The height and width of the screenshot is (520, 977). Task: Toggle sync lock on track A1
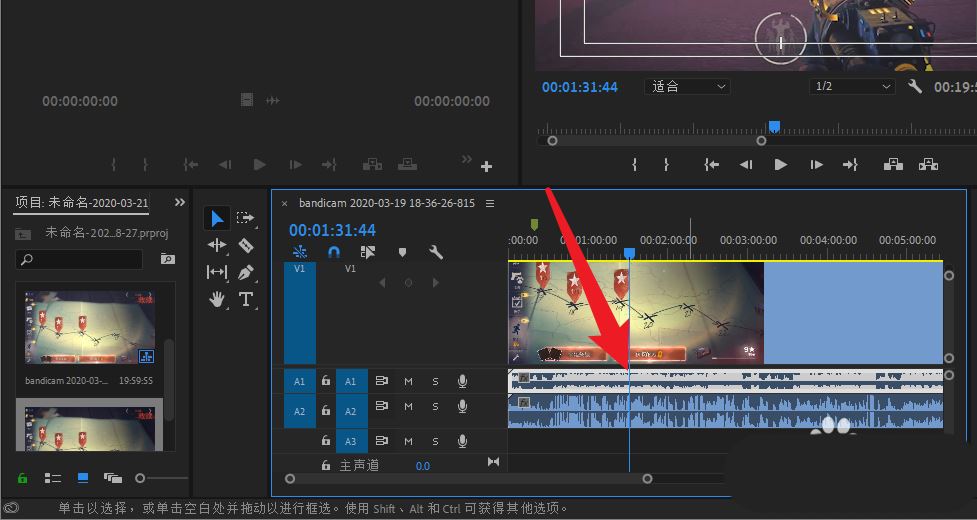coord(381,381)
